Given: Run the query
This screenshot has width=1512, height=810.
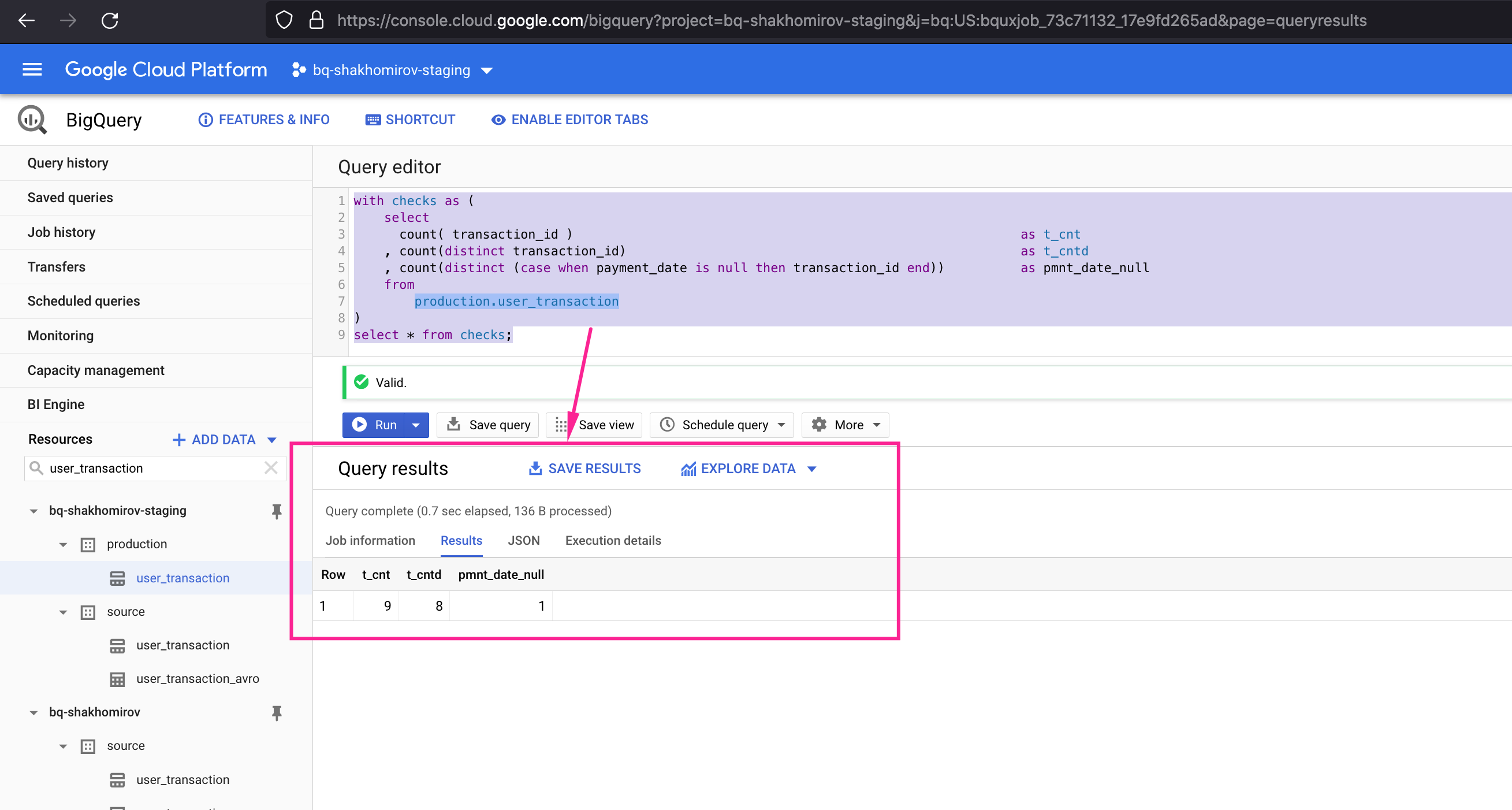Looking at the screenshot, I should pyautogui.click(x=374, y=425).
